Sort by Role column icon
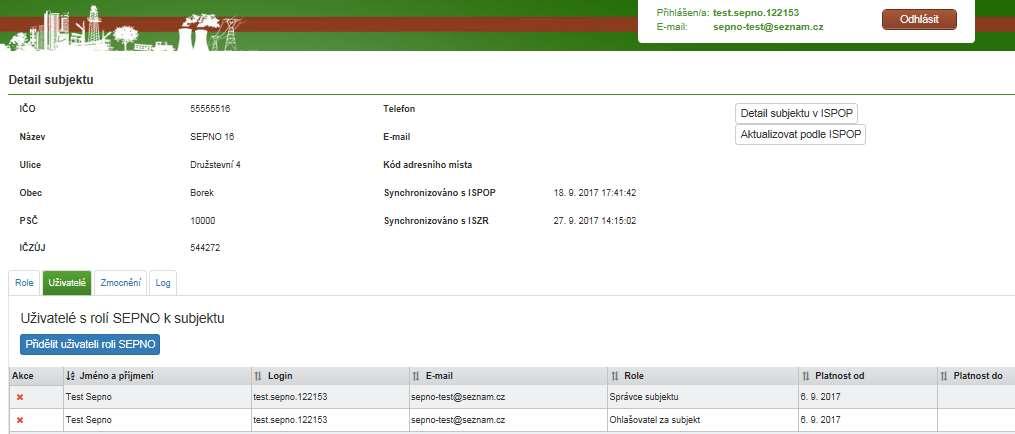This screenshot has height=434, width=1015. click(x=615, y=376)
